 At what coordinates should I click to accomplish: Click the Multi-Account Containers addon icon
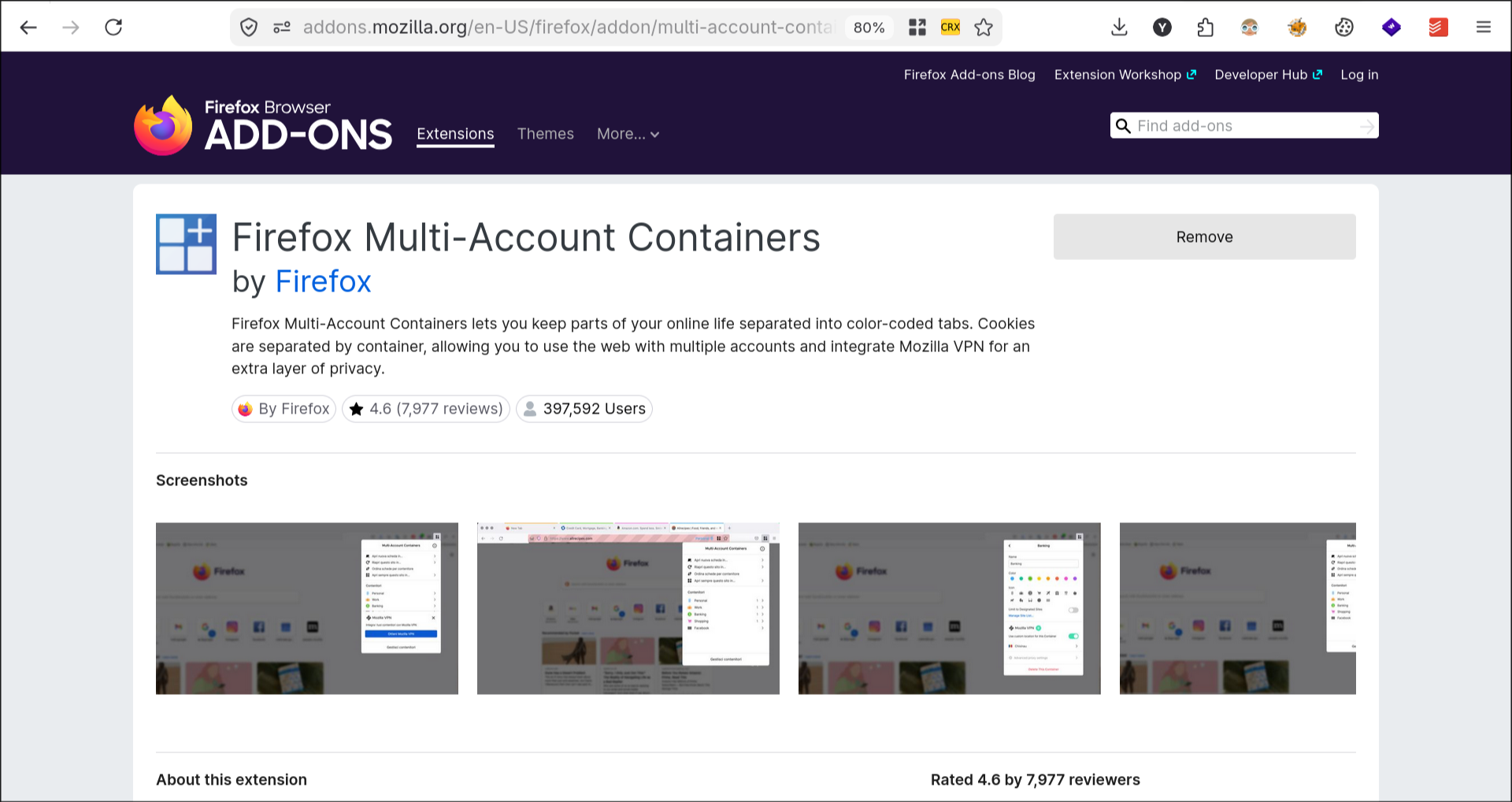pyautogui.click(x=186, y=244)
